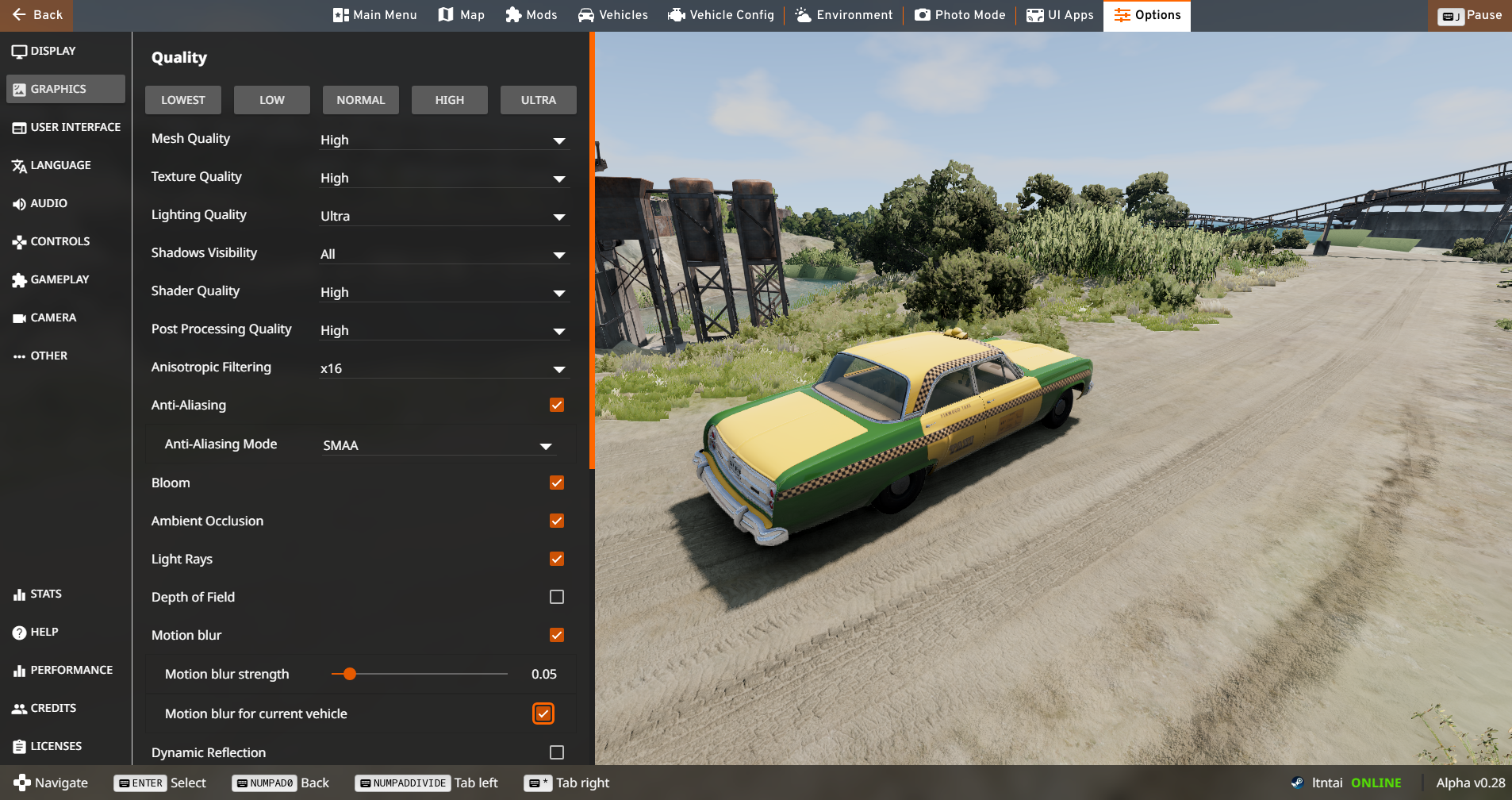The image size is (1512, 800).
Task: Click the Pause keyboard key icon
Action: [1450, 16]
